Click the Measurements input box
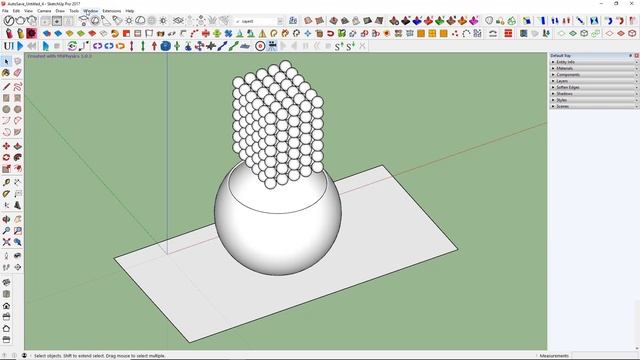Screen dimensions: 640x360 tap(604, 356)
